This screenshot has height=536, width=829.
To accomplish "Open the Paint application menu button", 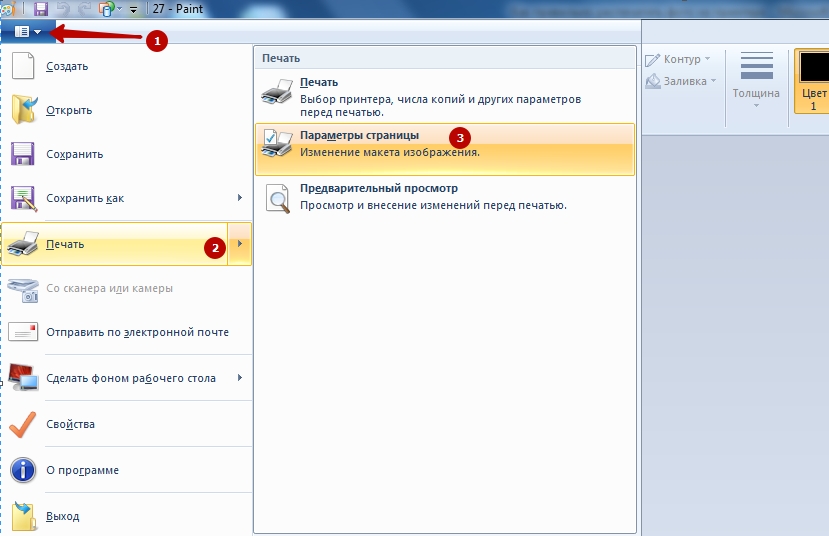I will click(x=27, y=32).
